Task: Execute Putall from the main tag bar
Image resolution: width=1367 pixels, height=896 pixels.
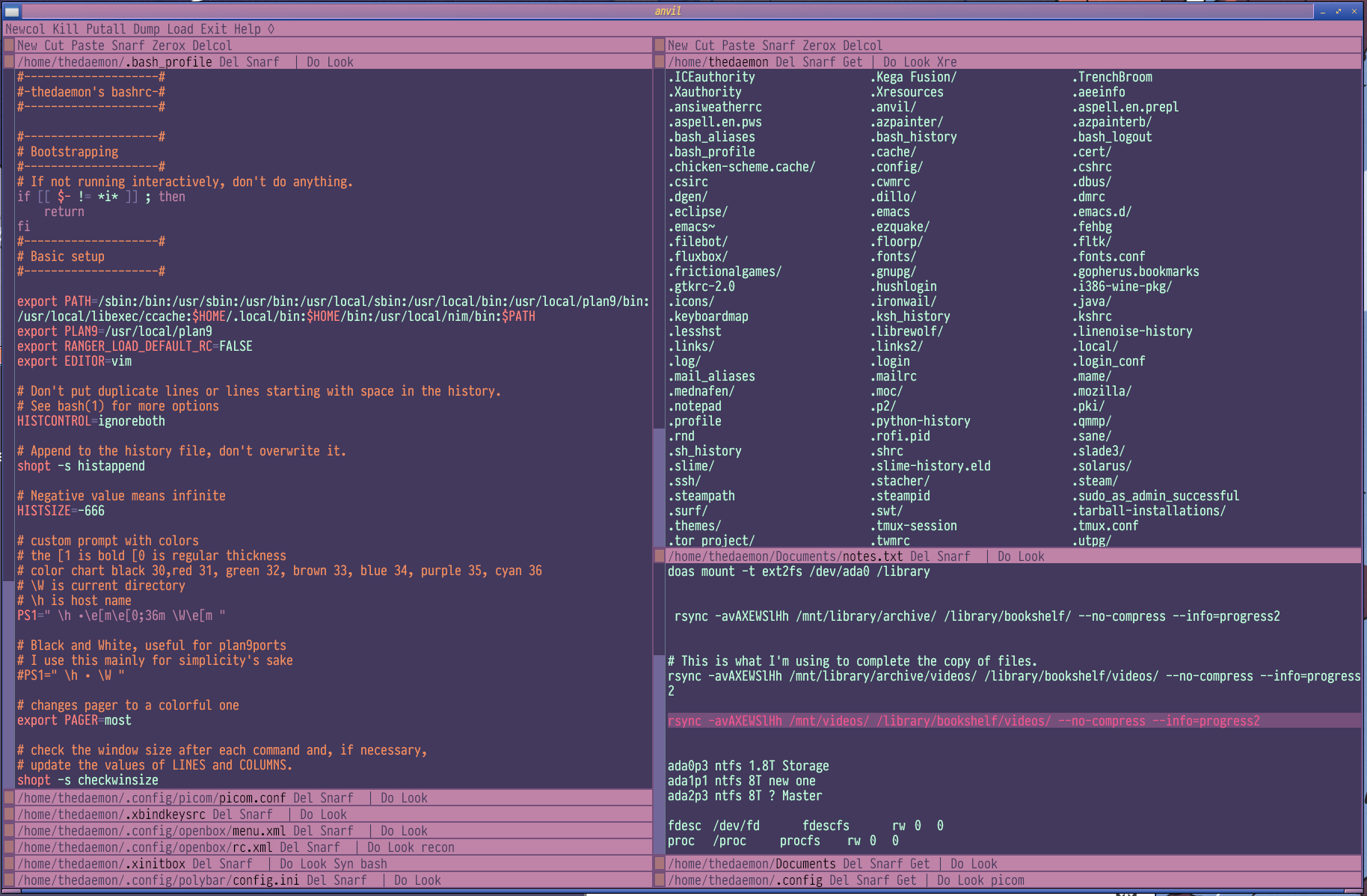Action: [x=105, y=29]
